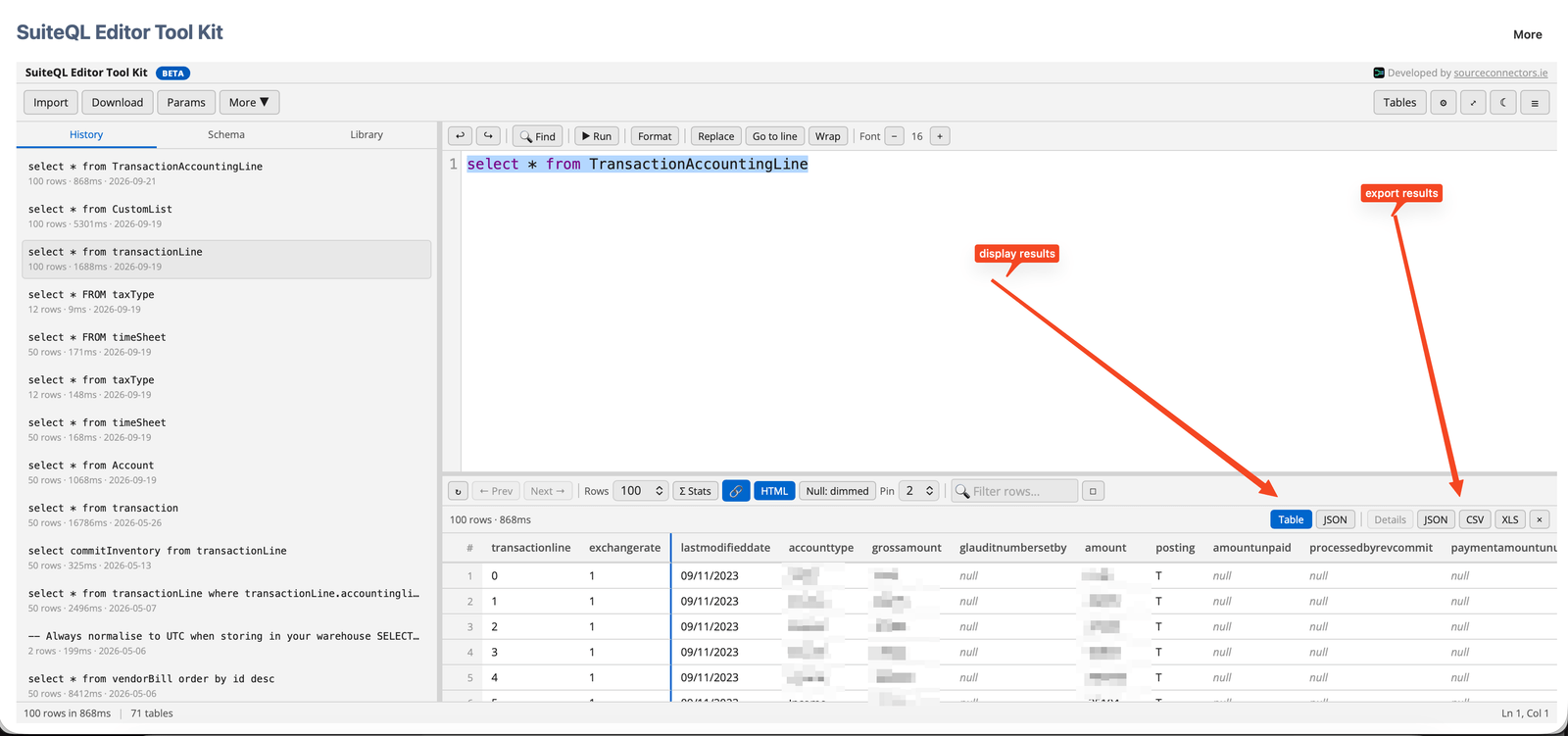The width and height of the screenshot is (1568, 736).
Task: Open the Stats summary
Action: (x=696, y=491)
